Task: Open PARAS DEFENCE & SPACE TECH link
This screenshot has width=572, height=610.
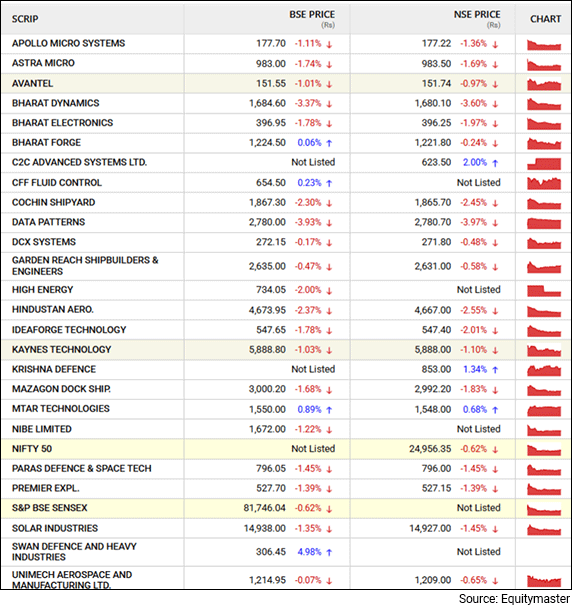Action: (81, 469)
